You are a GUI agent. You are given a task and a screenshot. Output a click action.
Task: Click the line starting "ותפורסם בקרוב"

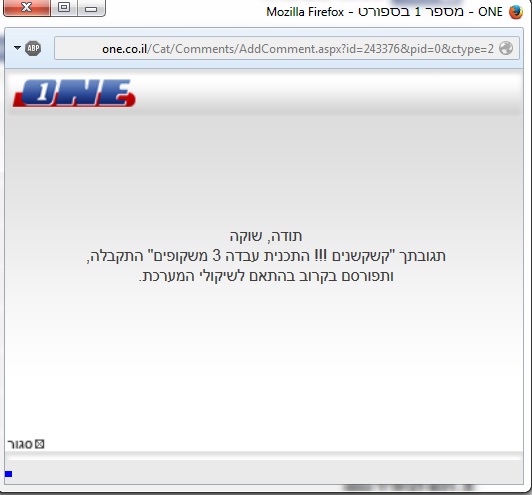click(266, 276)
